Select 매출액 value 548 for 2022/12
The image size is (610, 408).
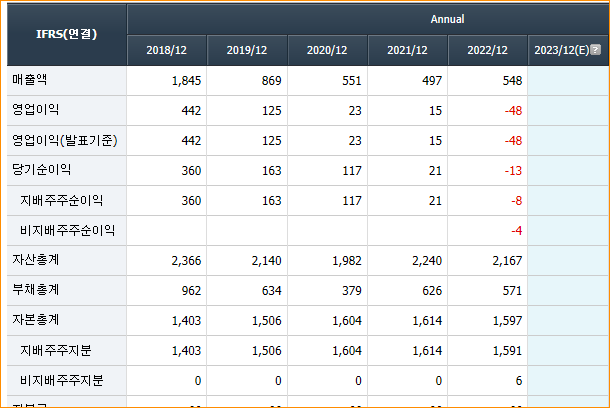pos(512,81)
